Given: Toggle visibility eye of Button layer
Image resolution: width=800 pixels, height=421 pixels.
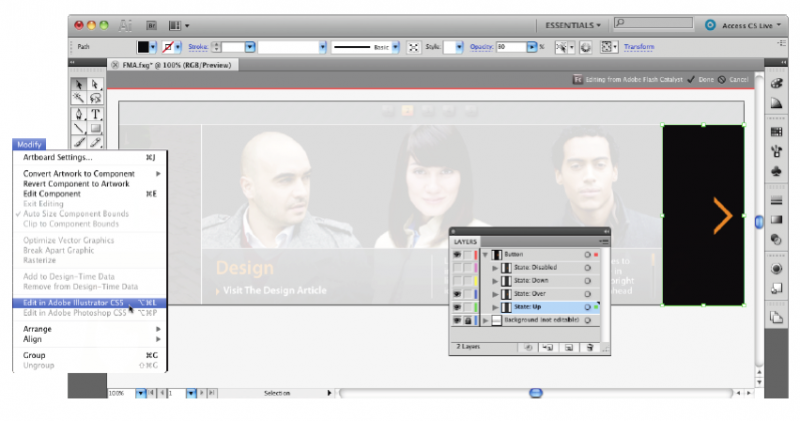Looking at the screenshot, I should coord(457,254).
